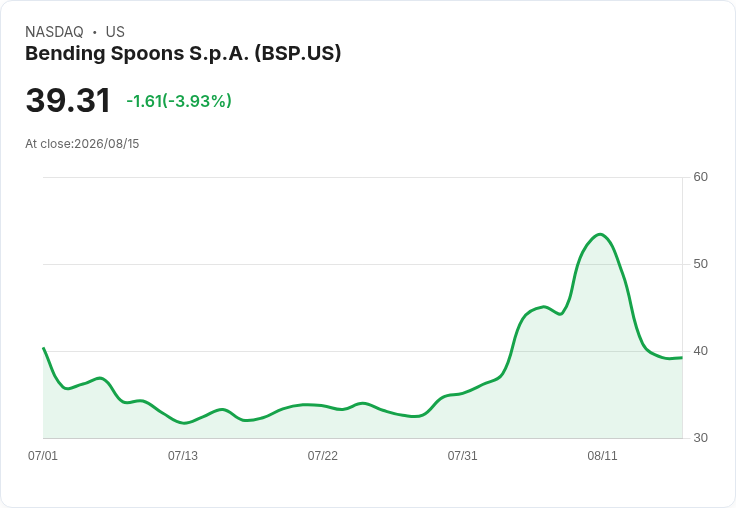The width and height of the screenshot is (736, 508).
Task: Select the 07/13 x-axis date label
Action: (x=183, y=455)
